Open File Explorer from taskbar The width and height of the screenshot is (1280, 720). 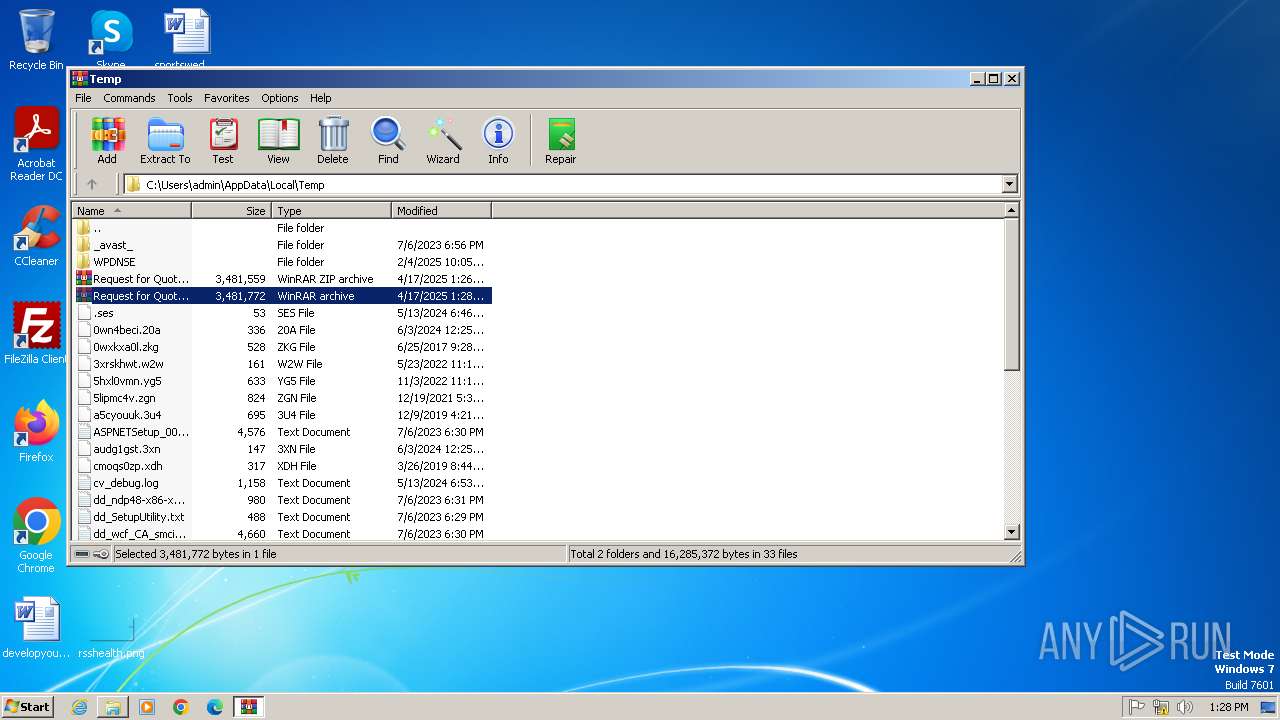tap(113, 707)
